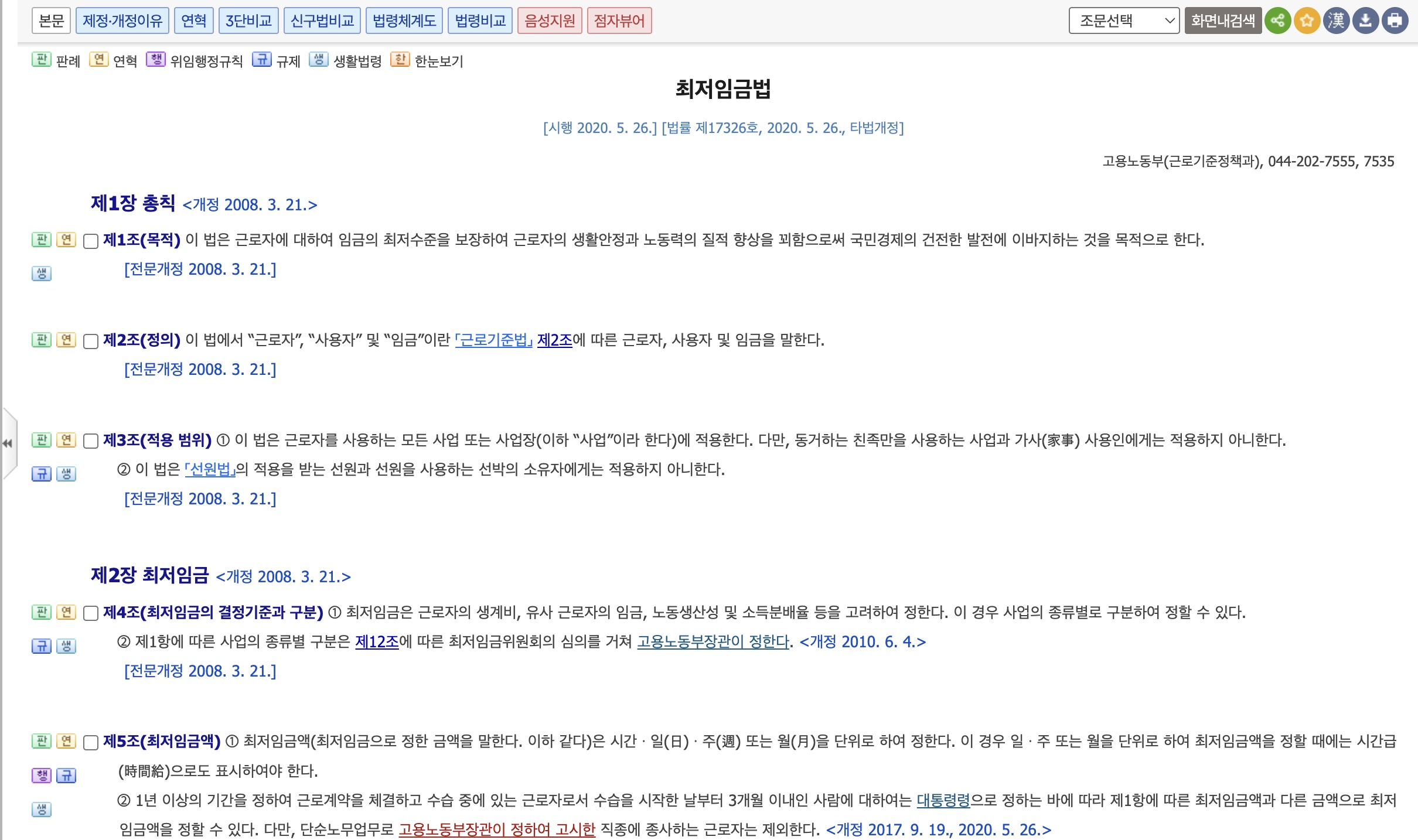
Task: Click the print icon at top right
Action: pyautogui.click(x=1395, y=21)
